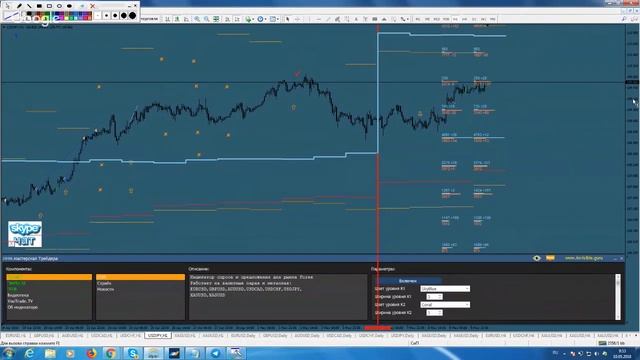Choose the smallest brush size dot
Screen dimensions: 640x360
tap(98, 16)
